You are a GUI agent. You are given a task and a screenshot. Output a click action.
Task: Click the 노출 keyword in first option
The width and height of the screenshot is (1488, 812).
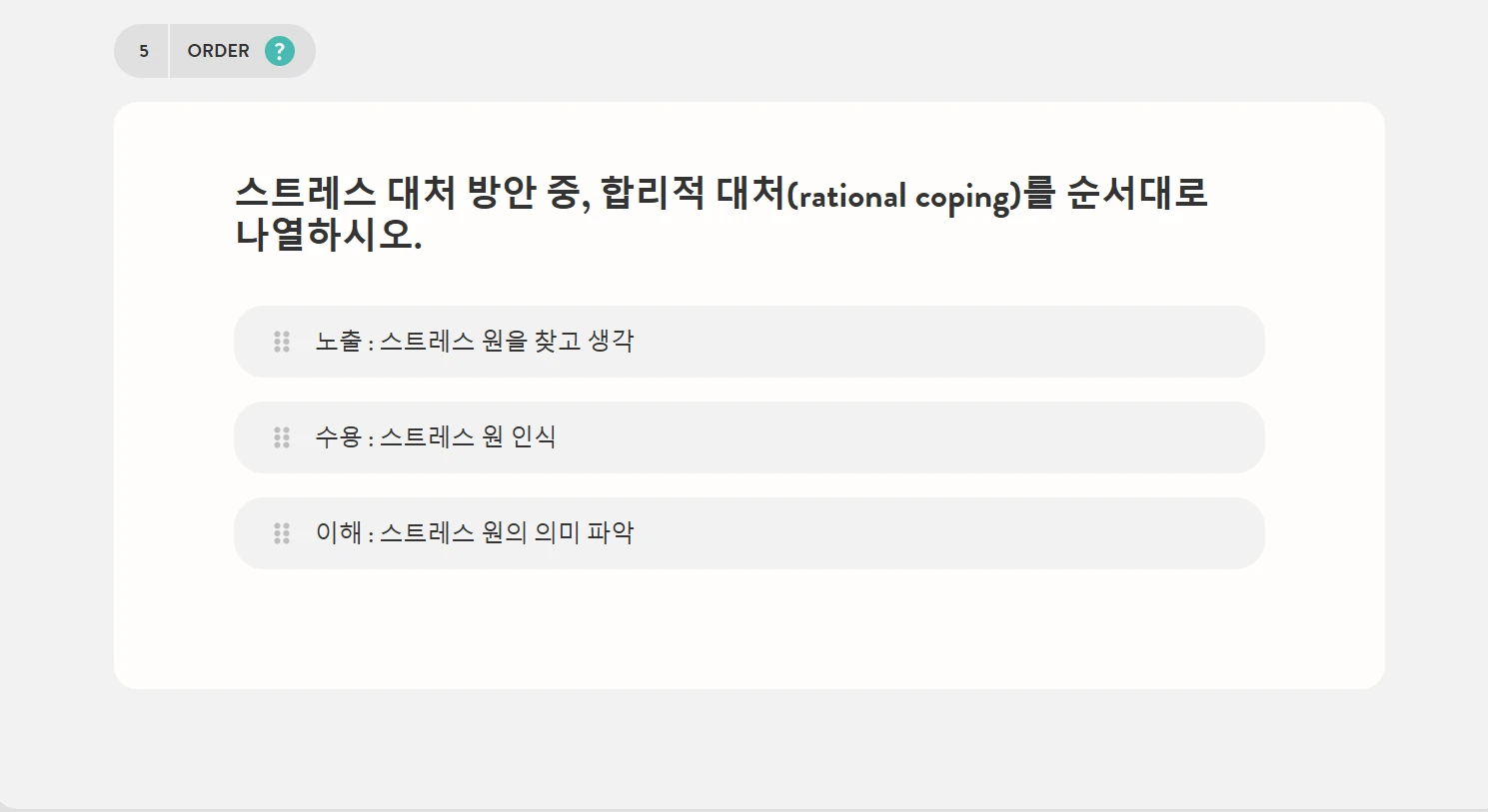tap(339, 341)
